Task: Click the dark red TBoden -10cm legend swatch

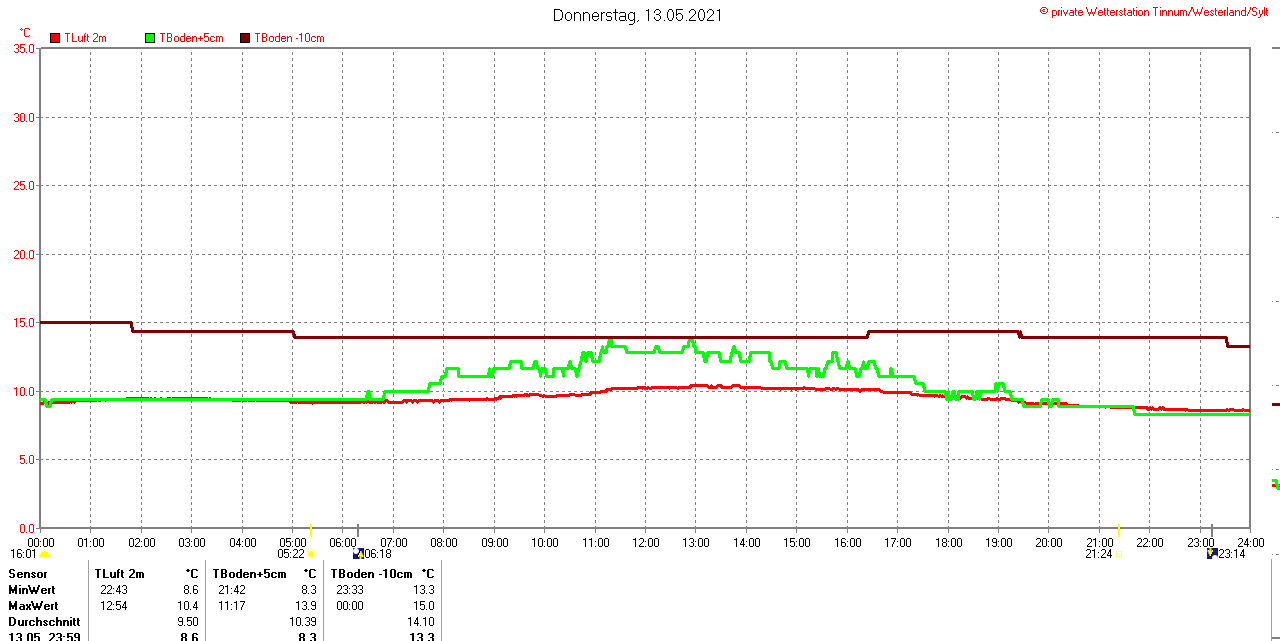Action: pyautogui.click(x=245, y=38)
